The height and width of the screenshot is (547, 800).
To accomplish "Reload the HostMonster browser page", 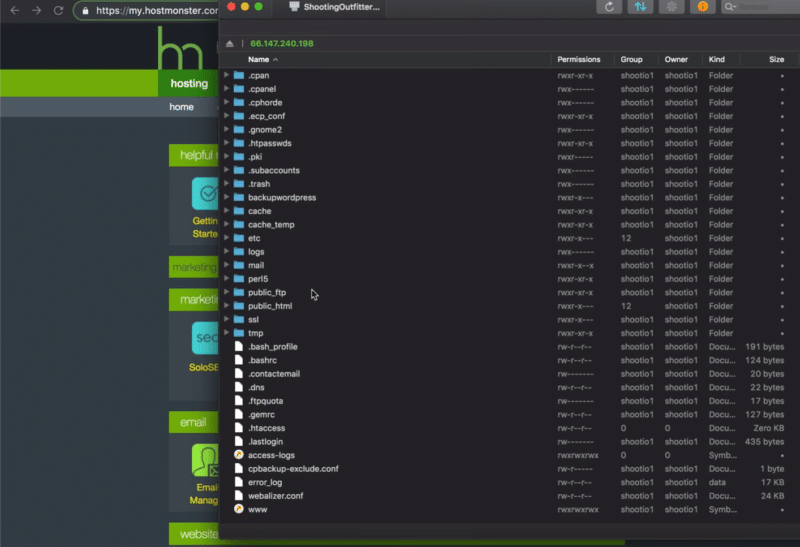I will (x=58, y=10).
